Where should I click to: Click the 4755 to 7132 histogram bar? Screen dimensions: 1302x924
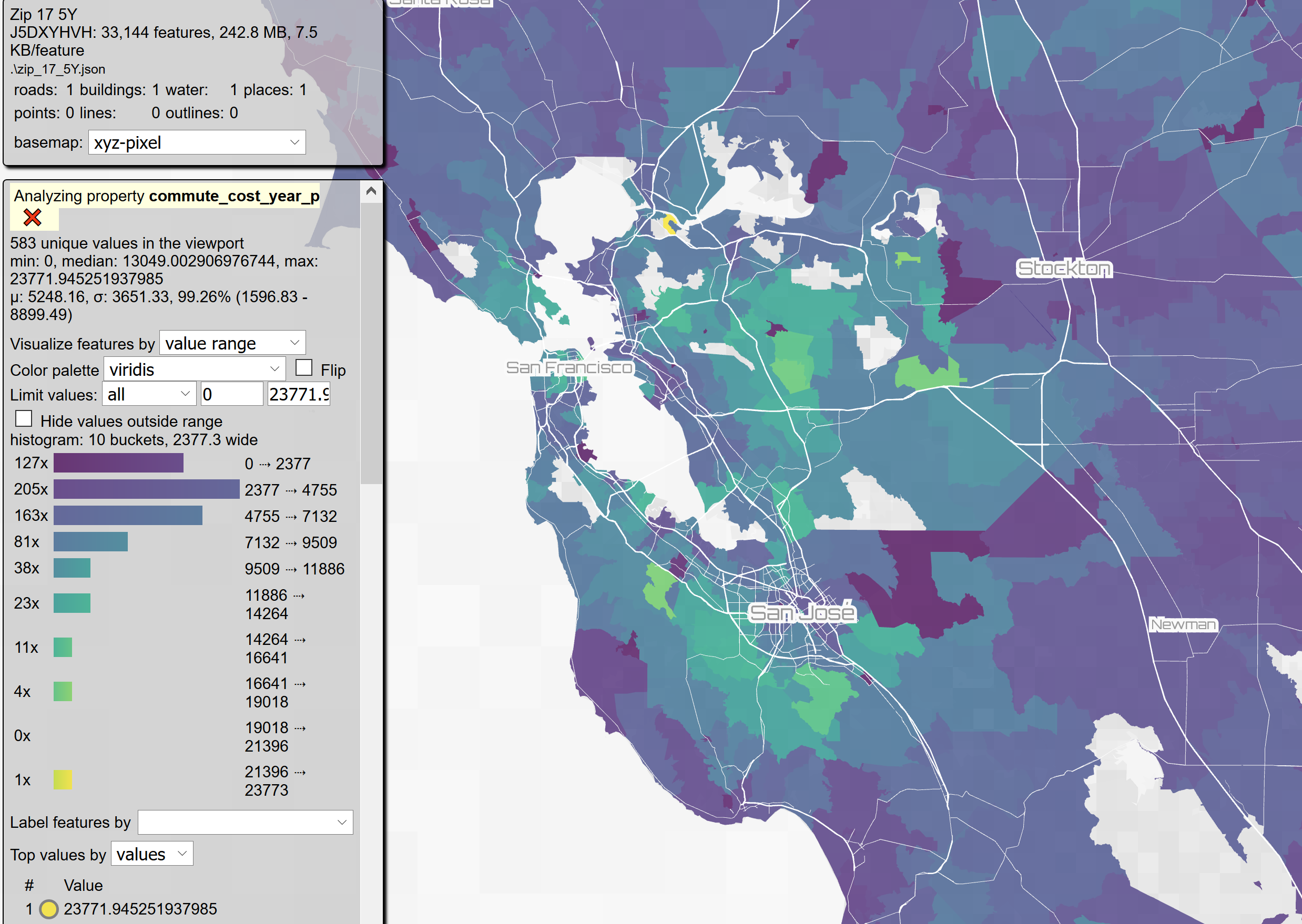click(128, 516)
